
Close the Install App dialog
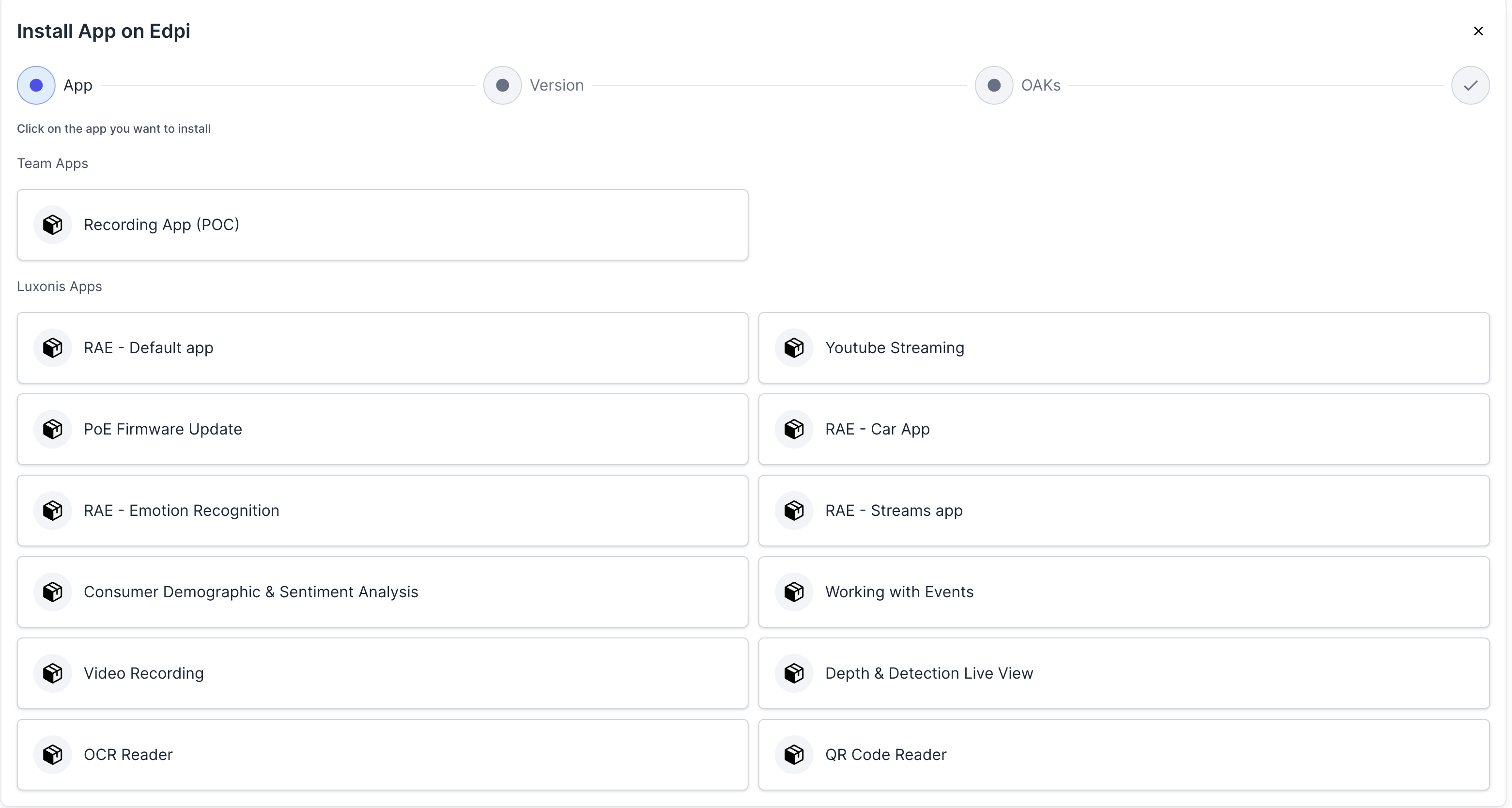point(1478,31)
